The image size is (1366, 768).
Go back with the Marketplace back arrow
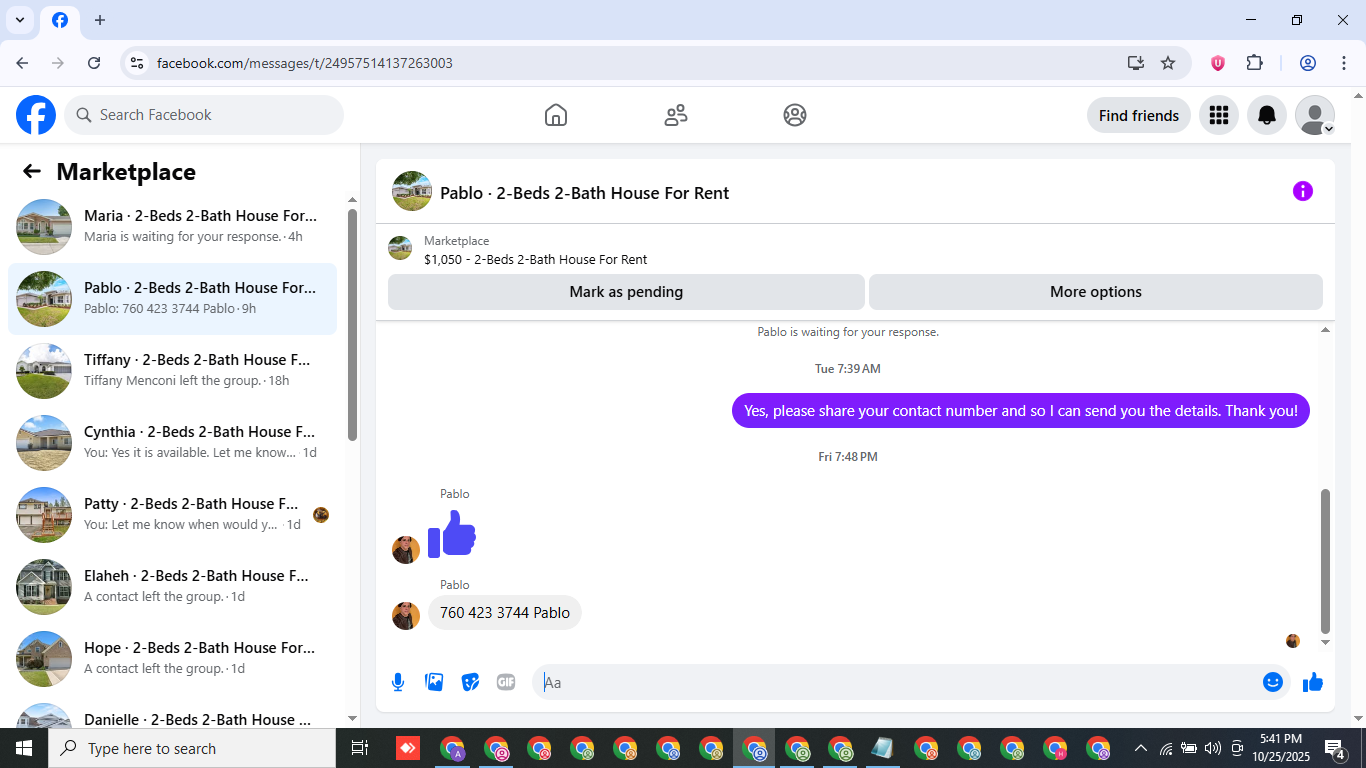(32, 171)
